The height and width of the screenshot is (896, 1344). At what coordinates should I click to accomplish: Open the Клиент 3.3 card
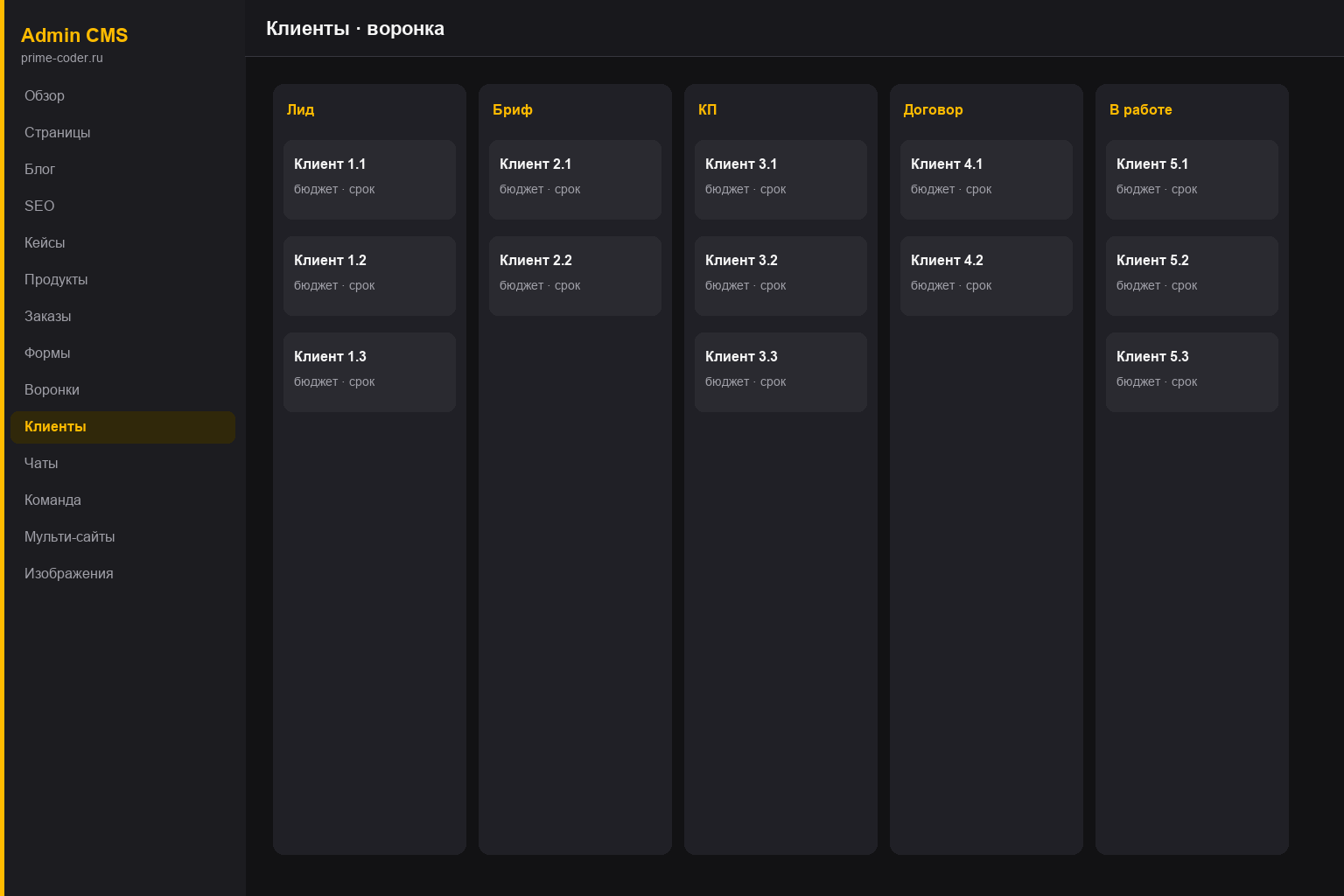(x=780, y=372)
